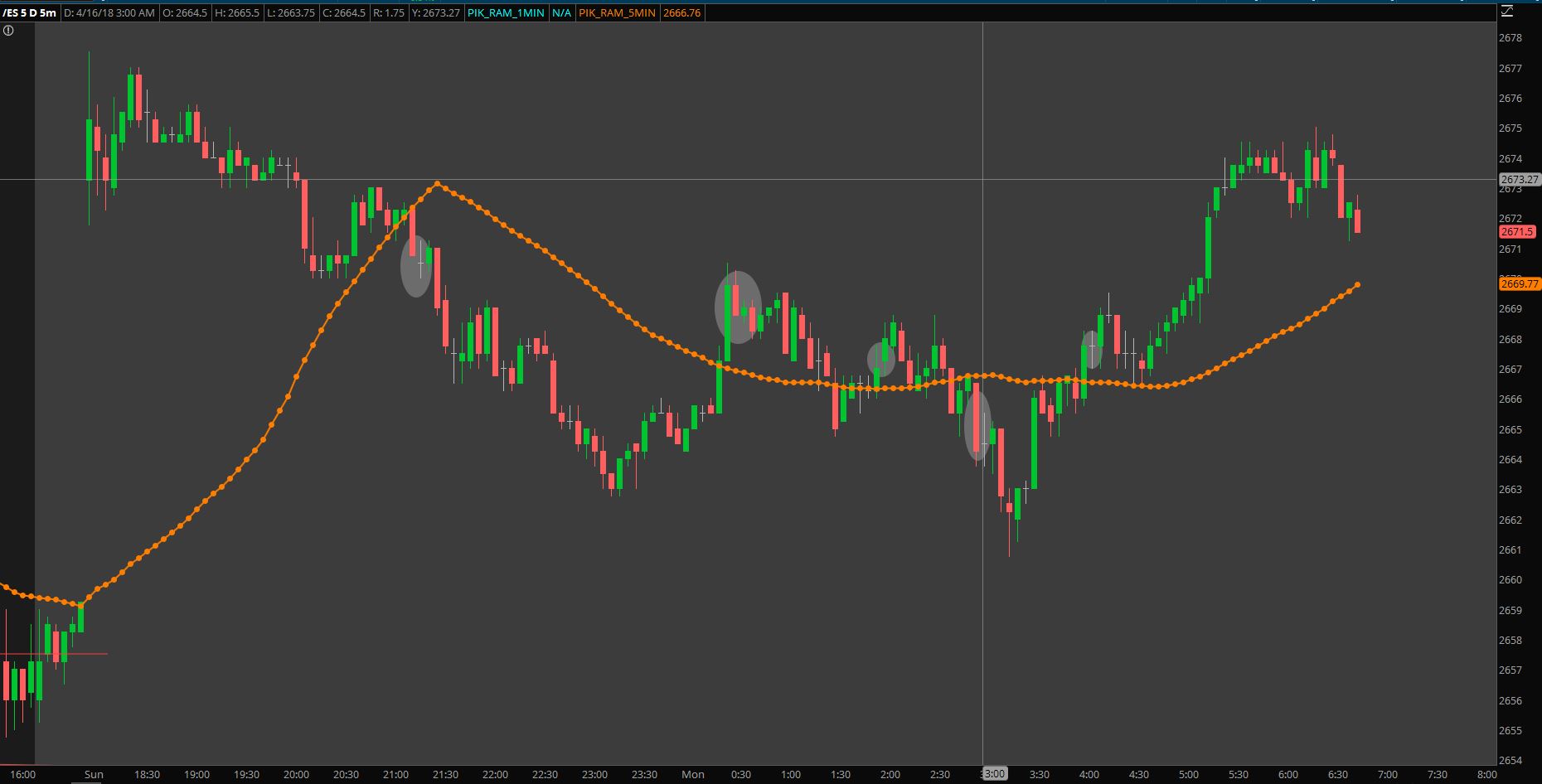Click the red 2671.5 last price bubble
Image resolution: width=1542 pixels, height=784 pixels.
(1517, 232)
